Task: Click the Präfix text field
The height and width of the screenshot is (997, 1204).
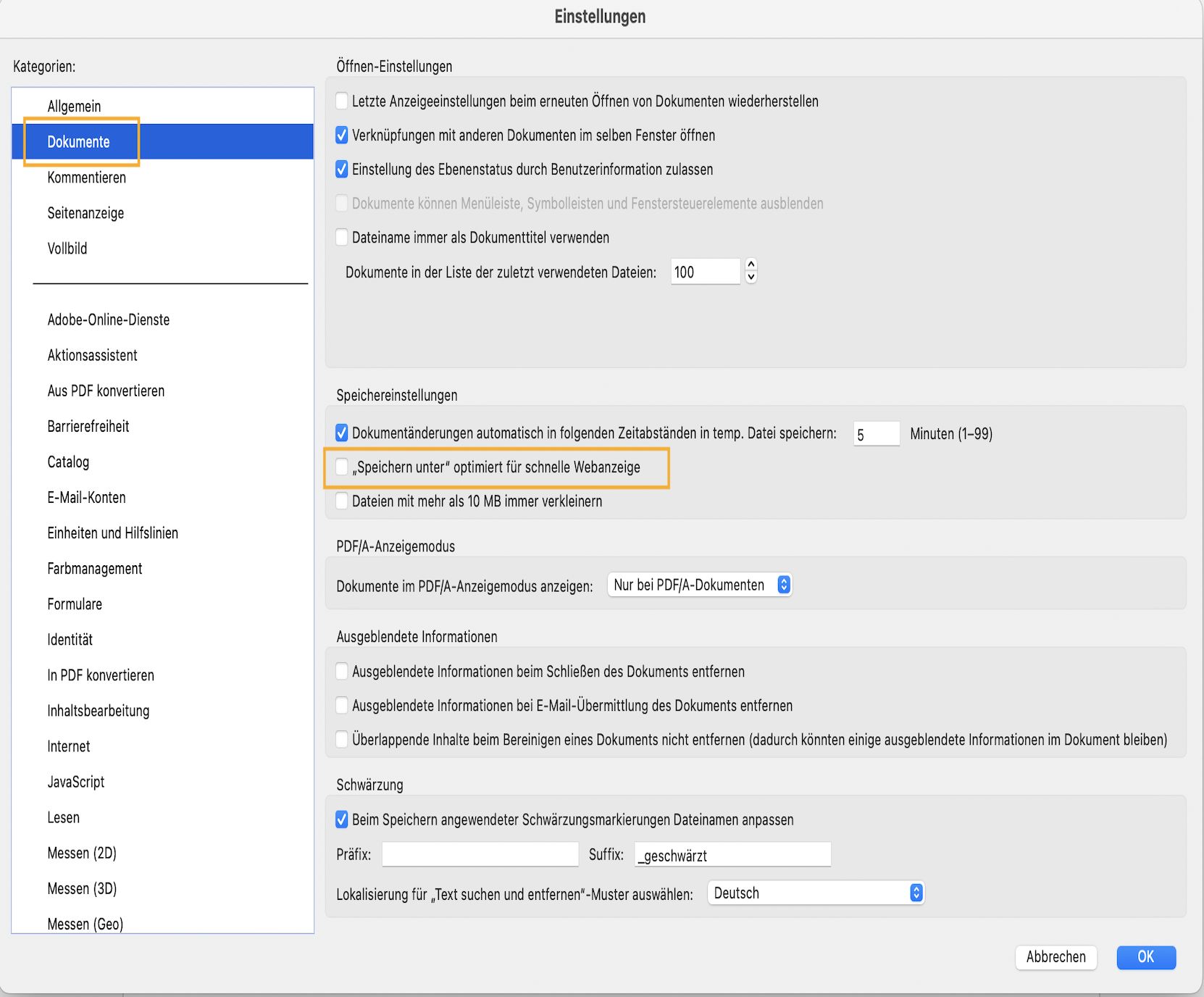Action: coord(480,855)
